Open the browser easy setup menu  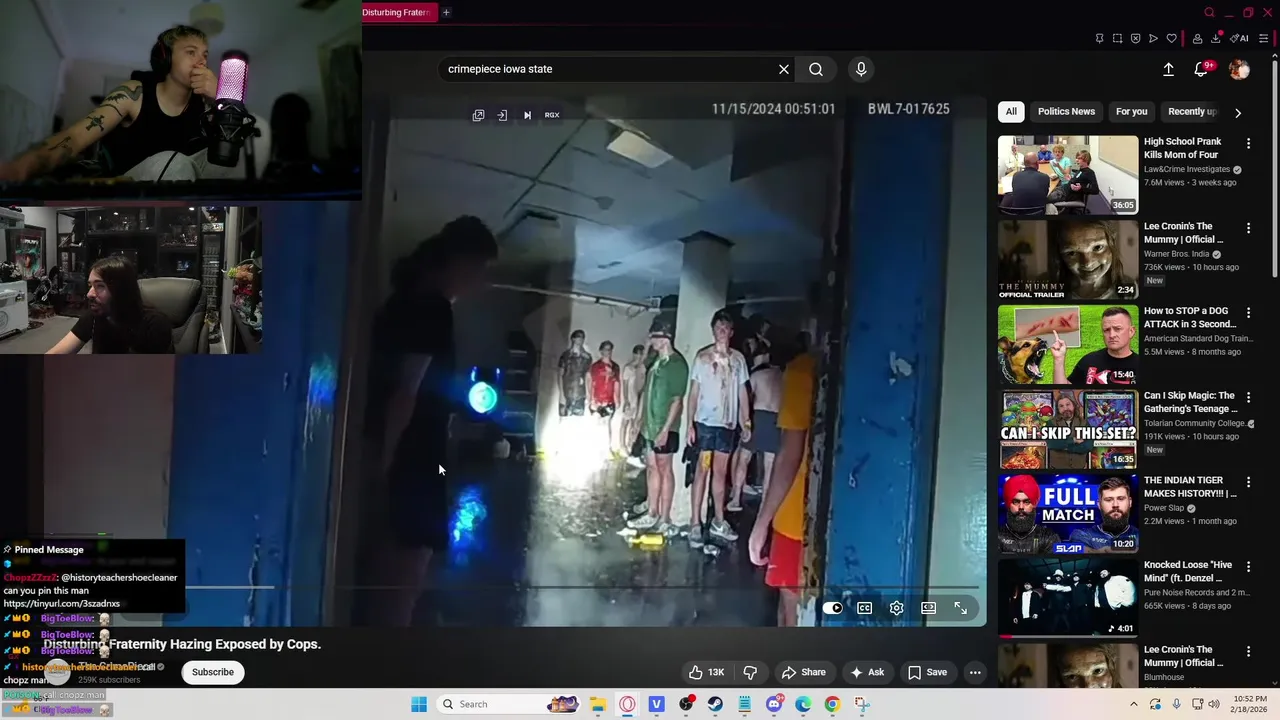[x=1264, y=38]
